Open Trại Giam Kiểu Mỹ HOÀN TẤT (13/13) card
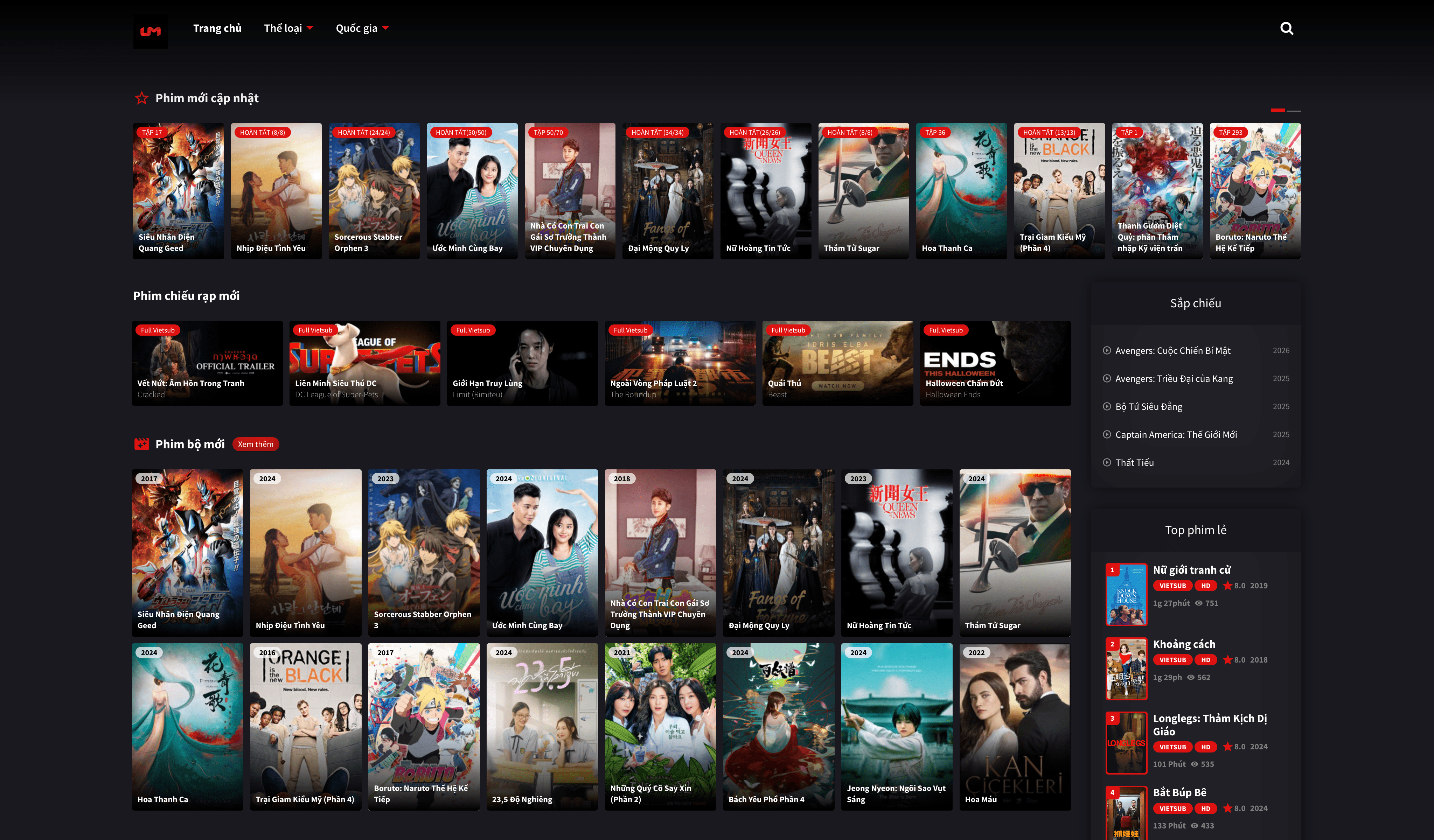 click(x=1059, y=191)
